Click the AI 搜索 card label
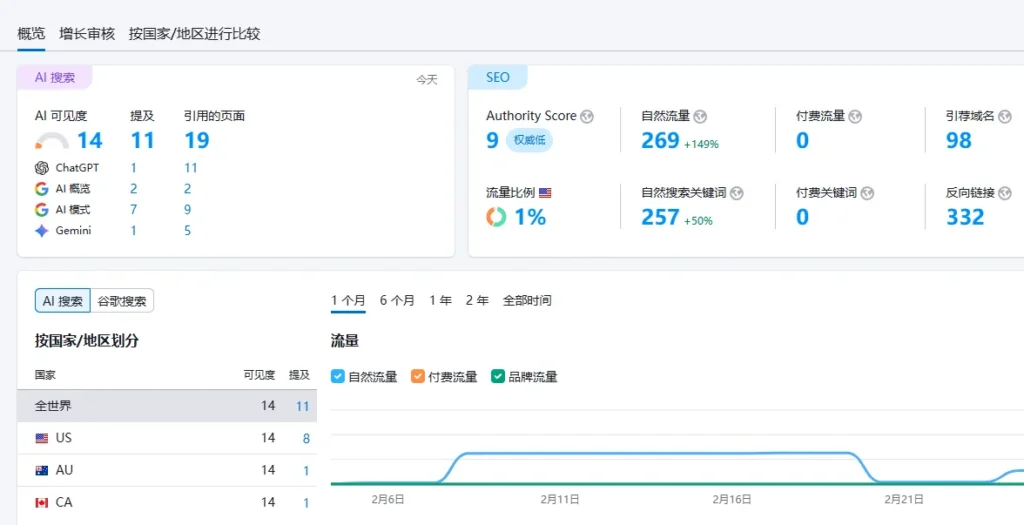The height and width of the screenshot is (525, 1024). pos(55,78)
